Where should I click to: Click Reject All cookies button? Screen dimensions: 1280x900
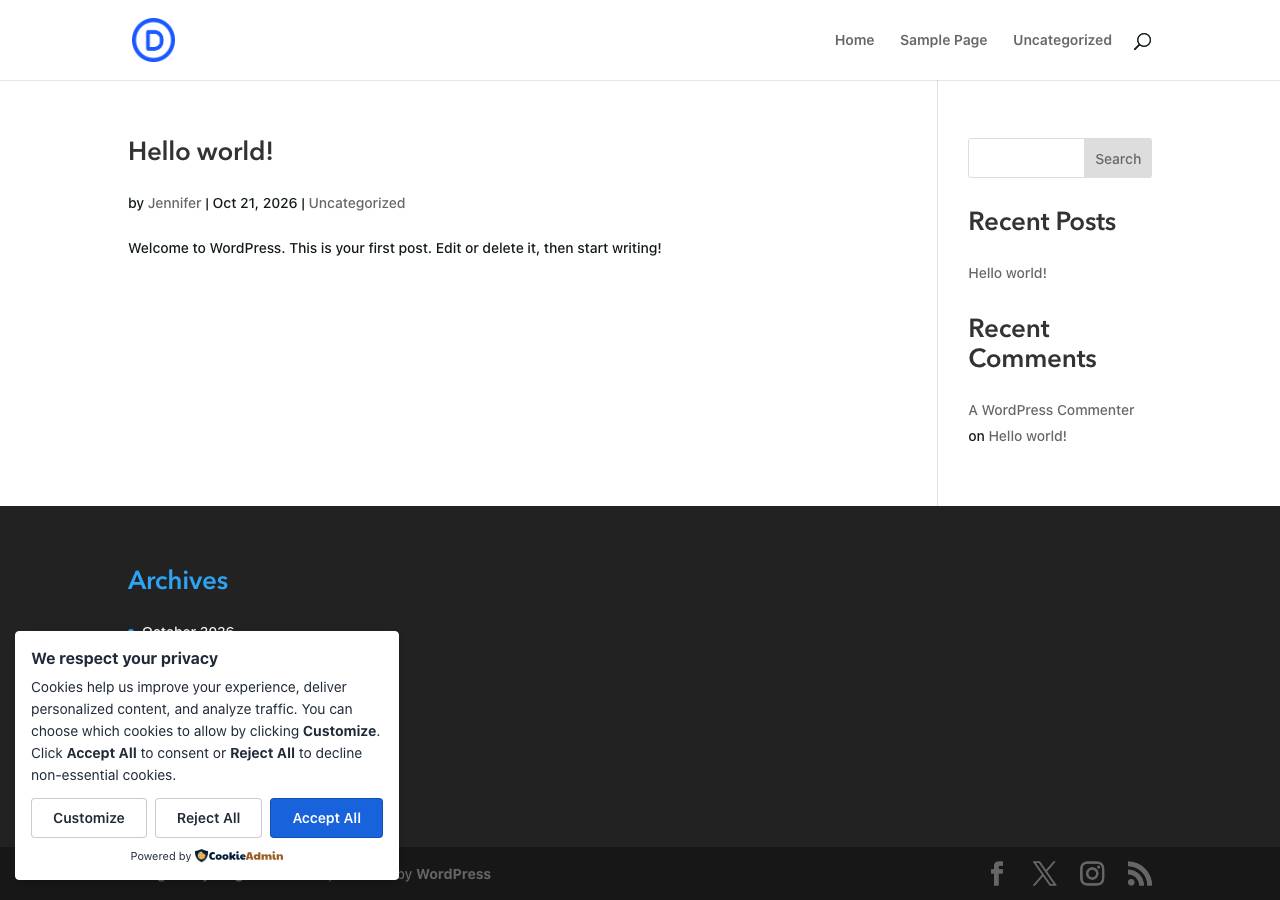208,818
